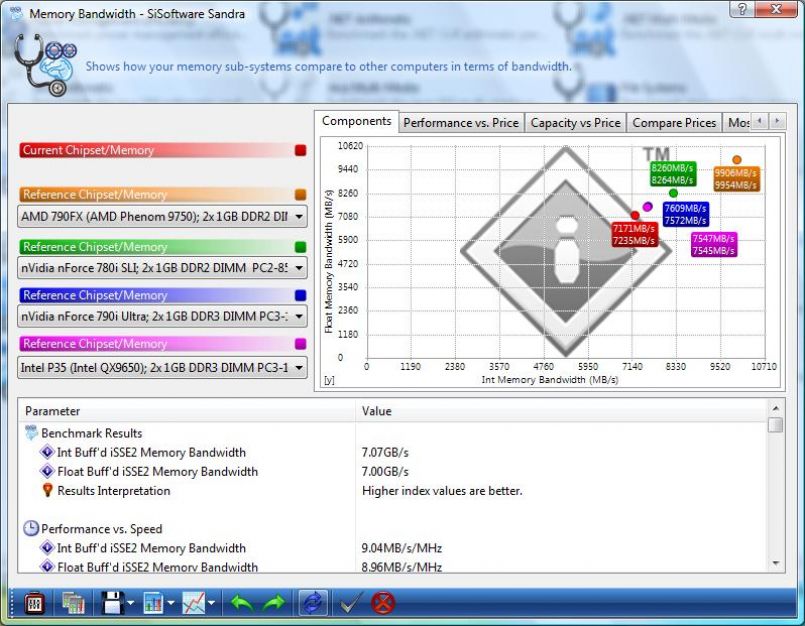Image resolution: width=805 pixels, height=626 pixels.
Task: Expand the Intel P35 reference chipset dropdown
Action: pyautogui.click(x=299, y=367)
